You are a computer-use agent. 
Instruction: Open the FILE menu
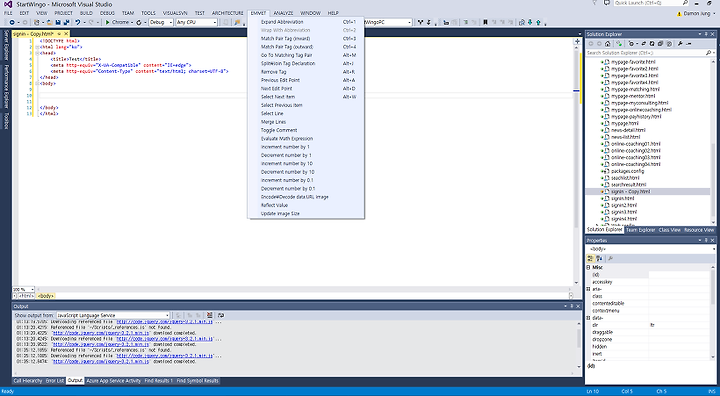pyautogui.click(x=8, y=13)
